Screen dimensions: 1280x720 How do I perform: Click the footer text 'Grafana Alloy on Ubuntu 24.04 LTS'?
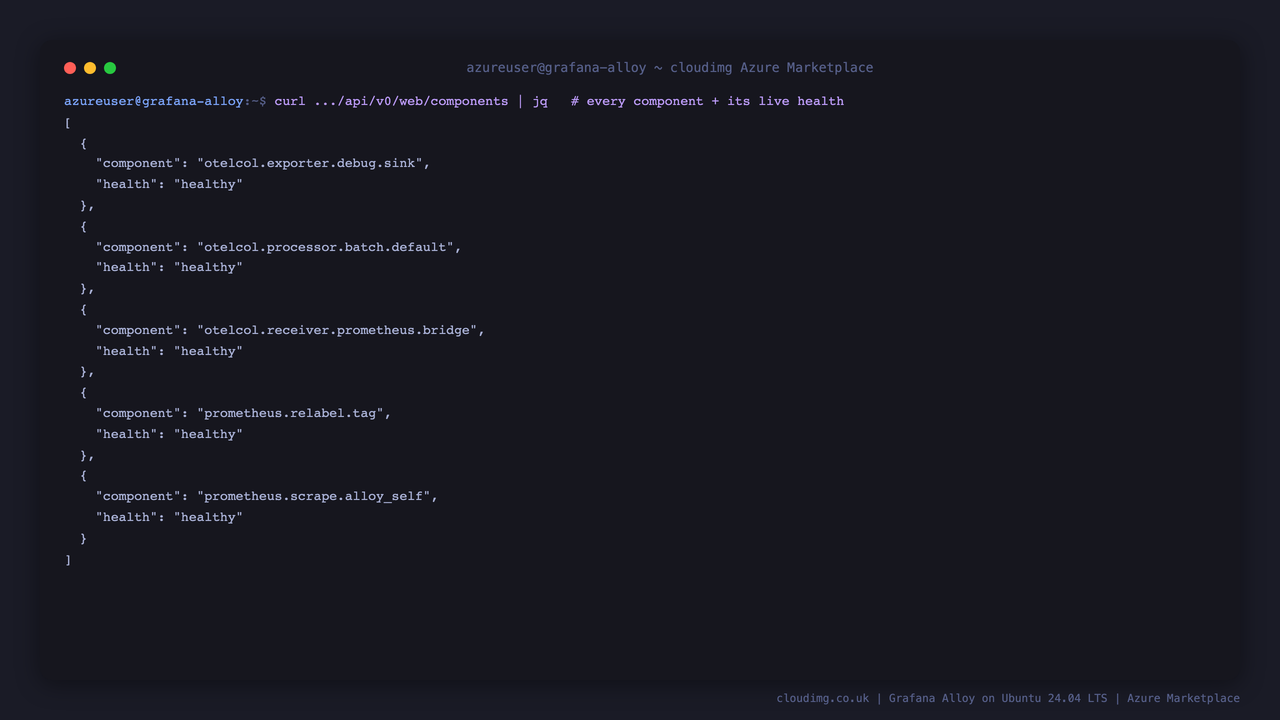[x=998, y=698]
